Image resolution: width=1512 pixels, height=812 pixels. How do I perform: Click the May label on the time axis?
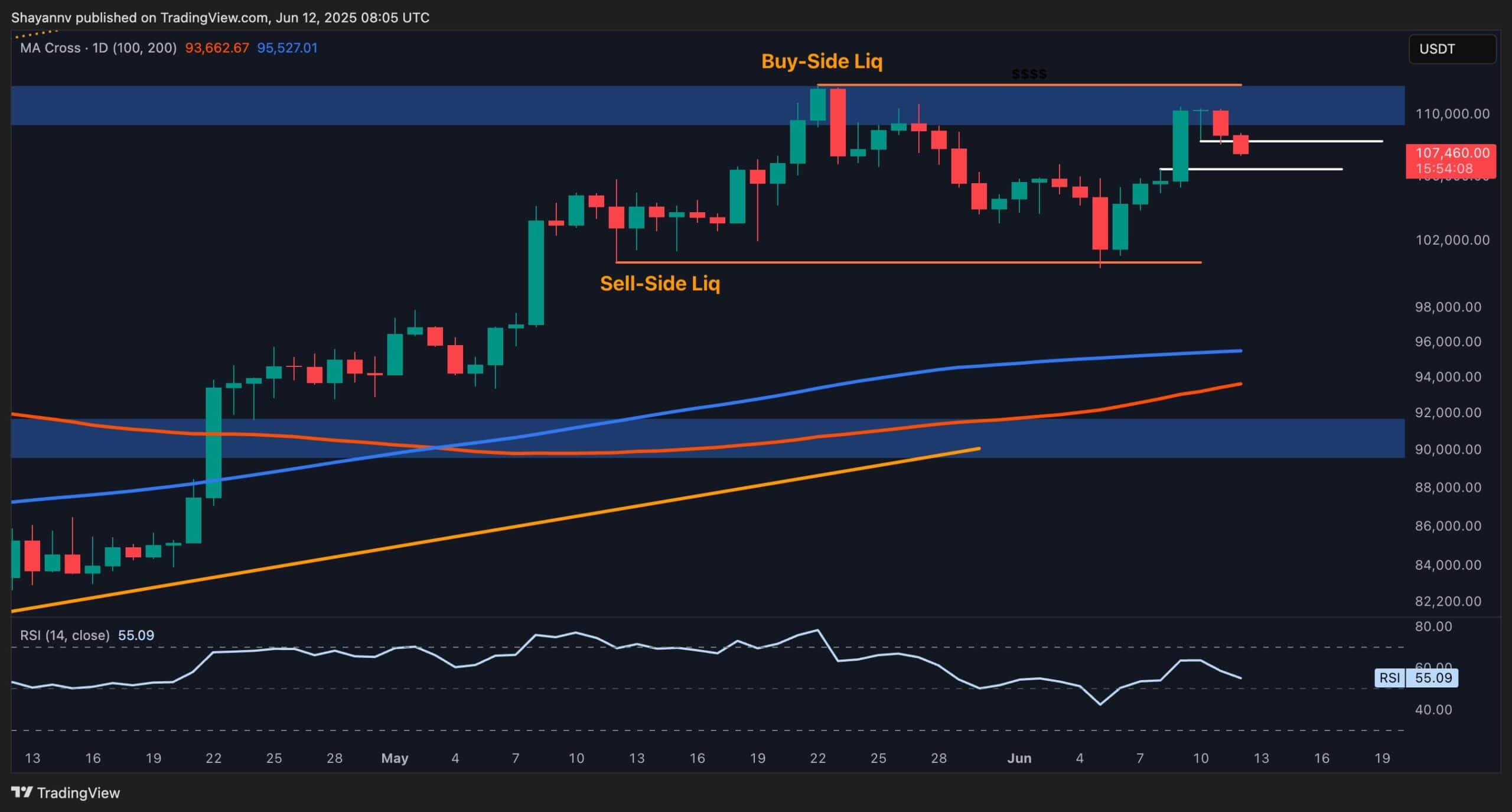click(395, 758)
